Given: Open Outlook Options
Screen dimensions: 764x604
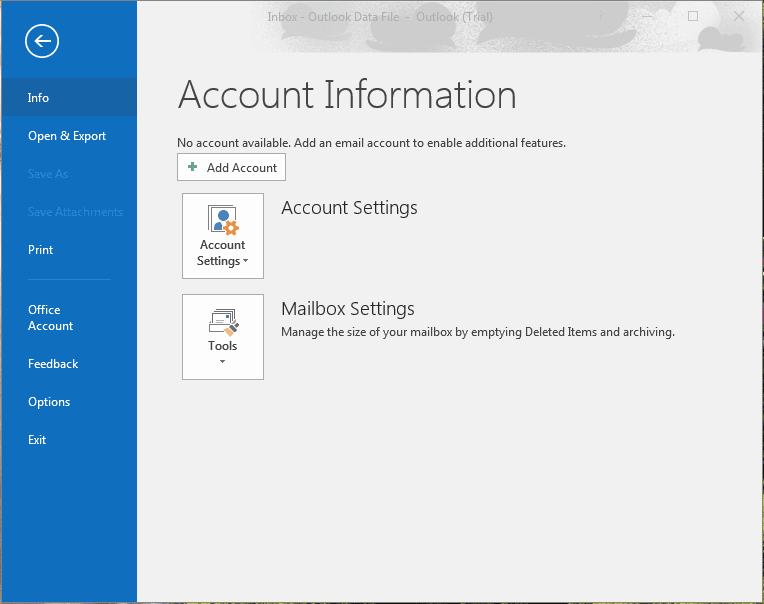Looking at the screenshot, I should (69, 402).
